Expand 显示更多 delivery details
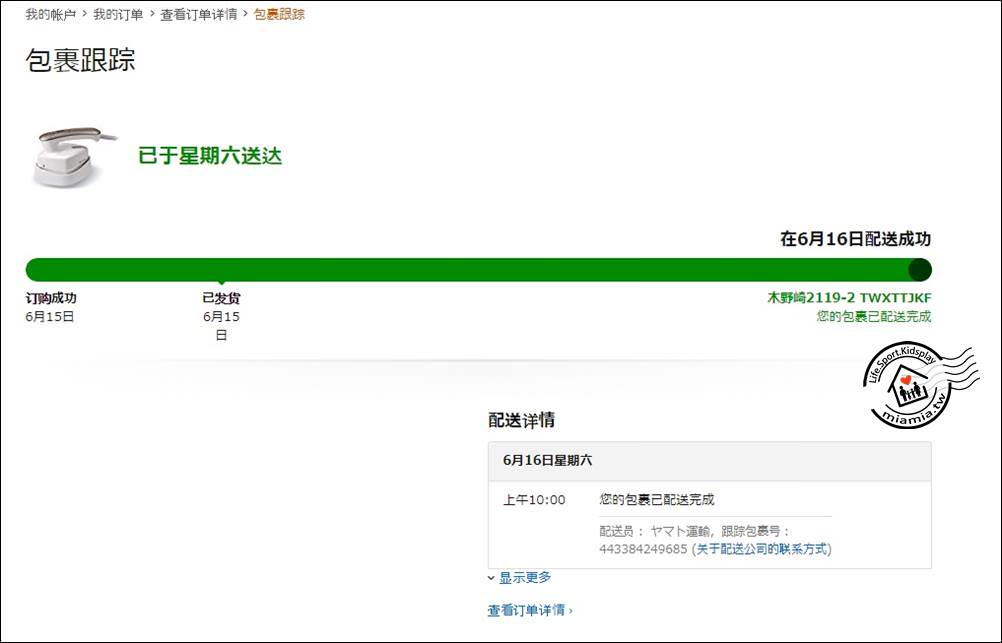Image resolution: width=1002 pixels, height=643 pixels. pyautogui.click(x=525, y=578)
